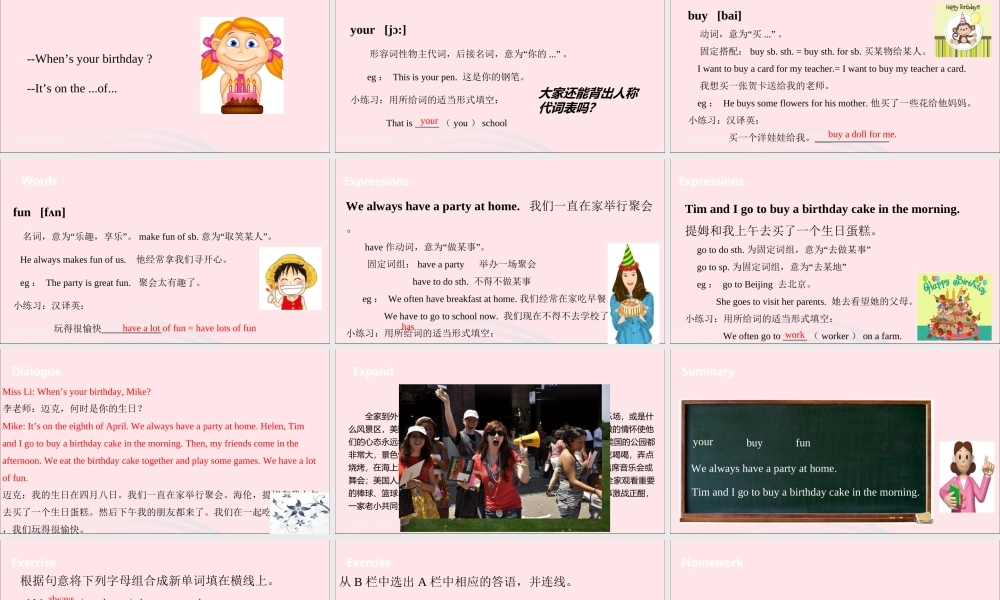Image resolution: width=1000 pixels, height=600 pixels.
Task: Click the 'buy [bai]' headword
Action: (714, 15)
